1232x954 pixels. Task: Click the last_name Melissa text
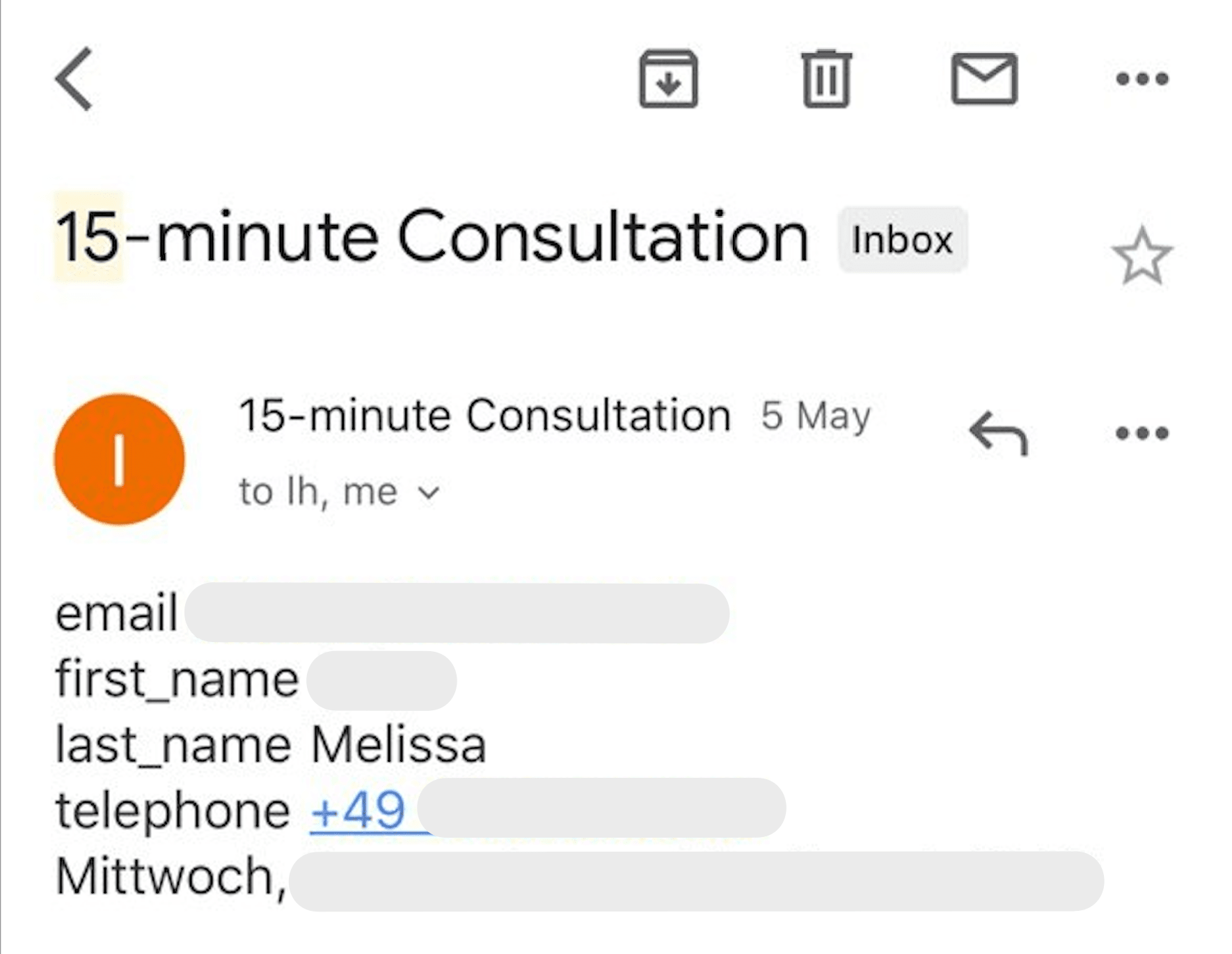pos(270,745)
